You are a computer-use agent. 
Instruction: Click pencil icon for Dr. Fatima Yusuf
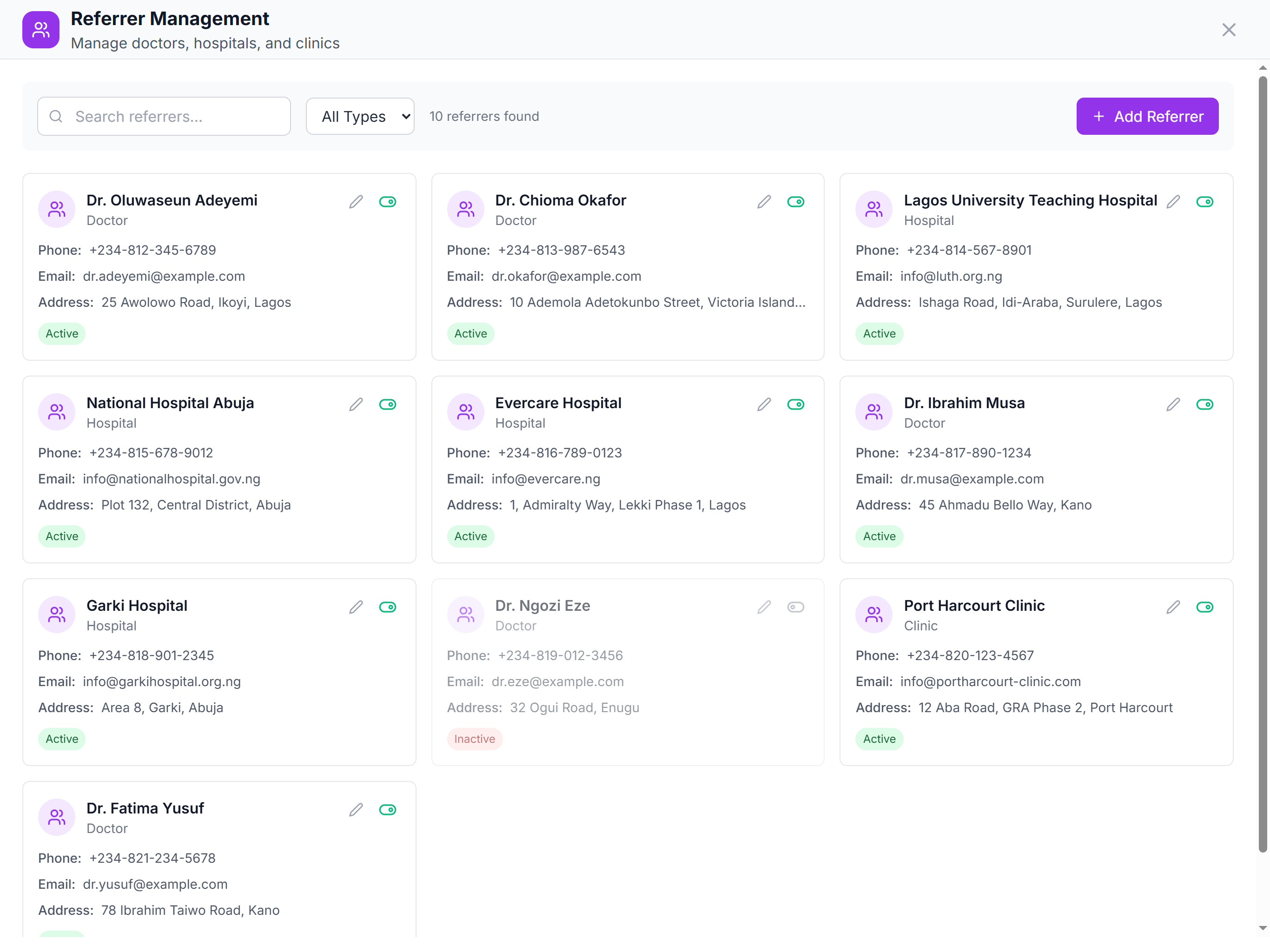point(356,810)
